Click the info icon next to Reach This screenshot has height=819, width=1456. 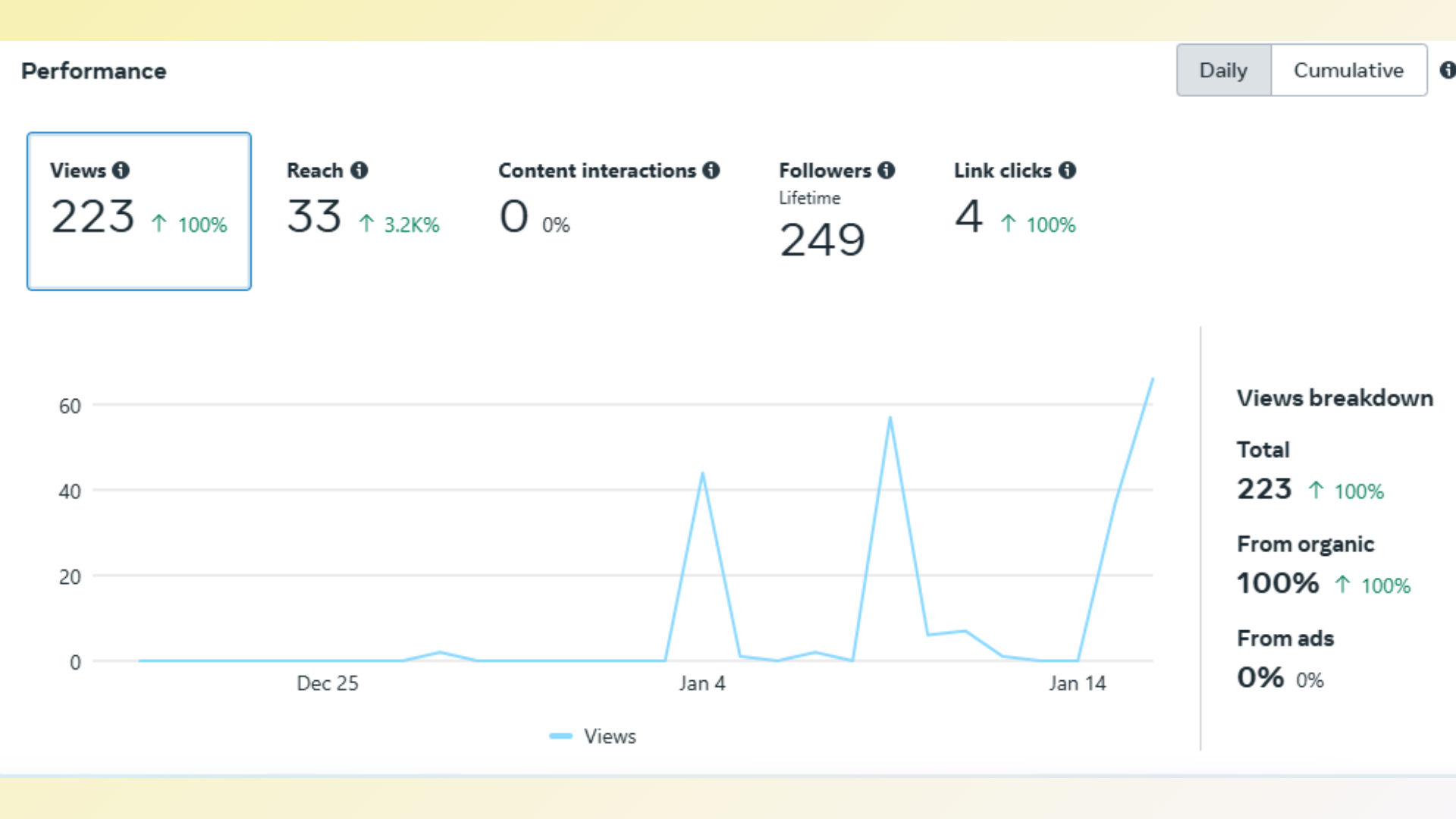[x=359, y=170]
